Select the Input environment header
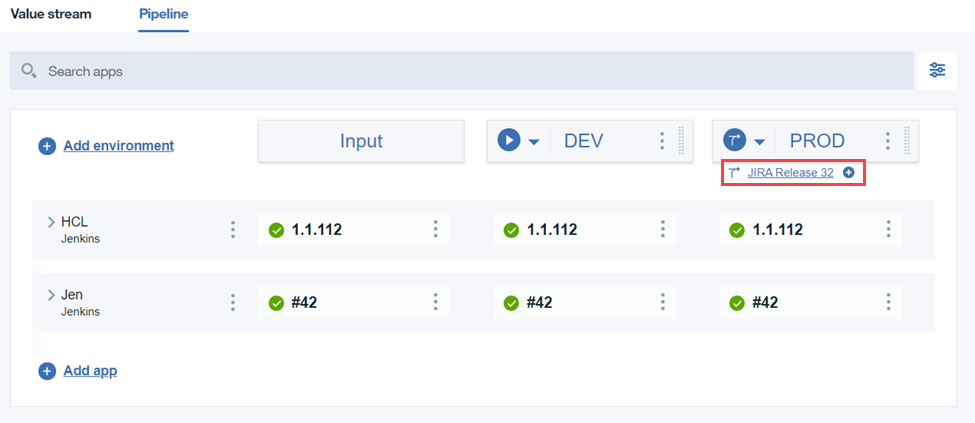975x423 pixels. [x=361, y=141]
